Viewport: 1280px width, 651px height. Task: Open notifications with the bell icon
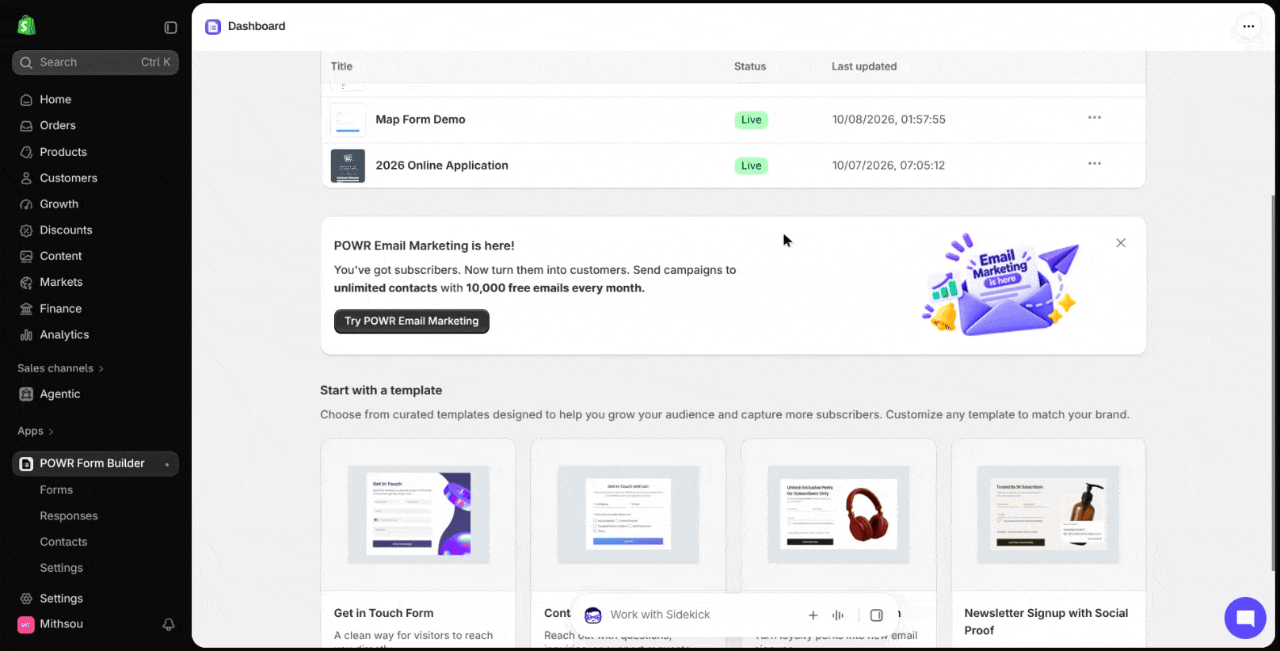(x=169, y=624)
